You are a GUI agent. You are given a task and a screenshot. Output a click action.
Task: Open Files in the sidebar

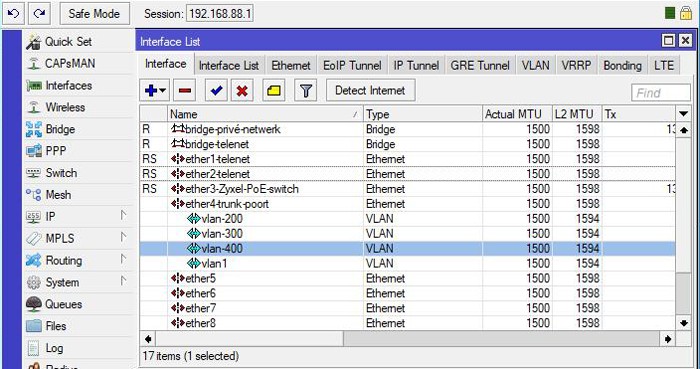click(46, 326)
